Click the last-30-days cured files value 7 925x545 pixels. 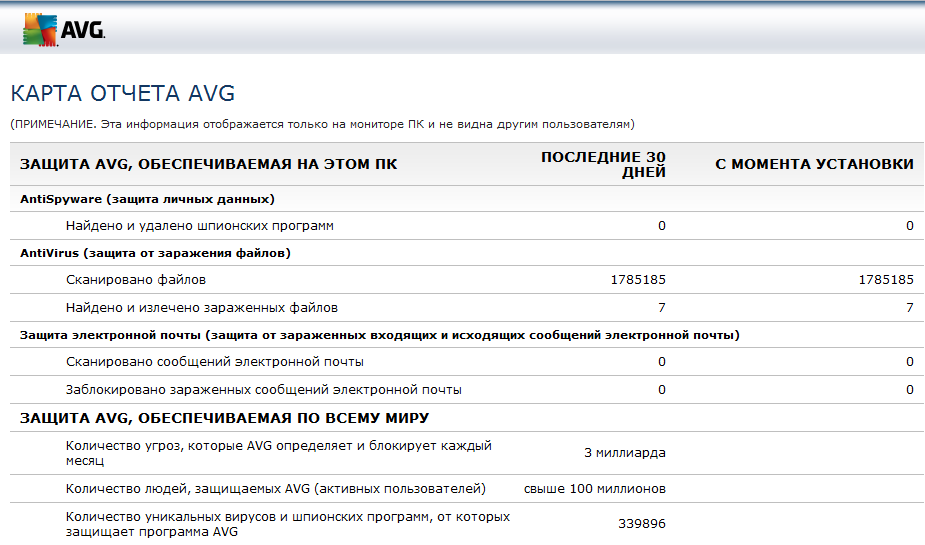tap(662, 308)
